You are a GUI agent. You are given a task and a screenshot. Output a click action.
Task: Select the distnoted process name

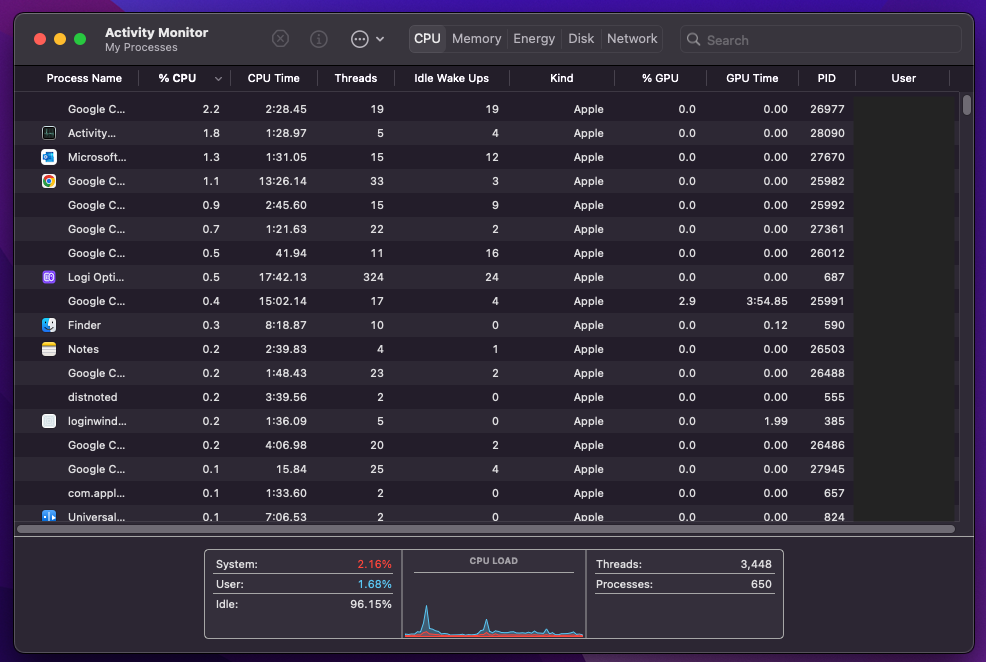tap(92, 397)
